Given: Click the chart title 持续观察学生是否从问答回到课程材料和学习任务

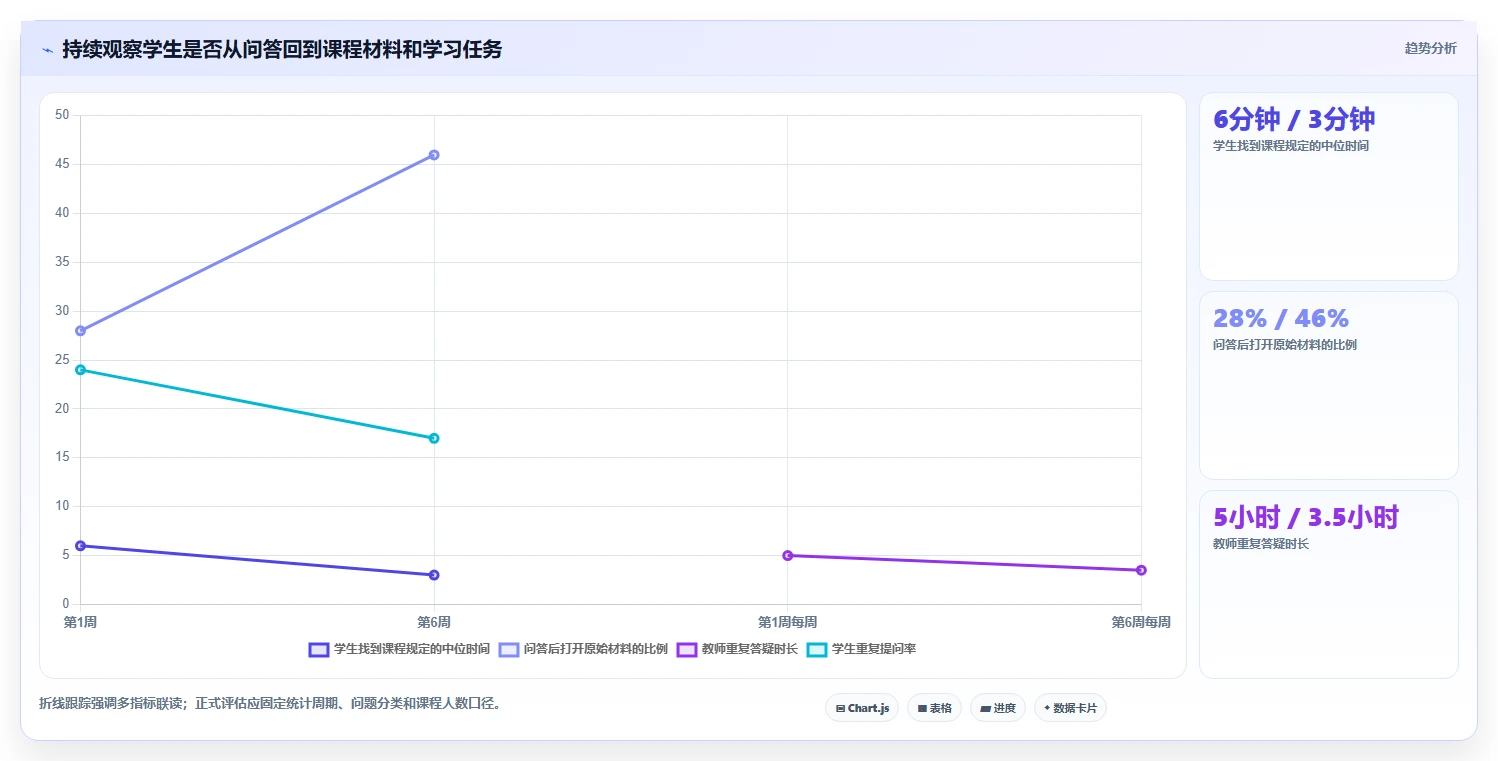Looking at the screenshot, I should [282, 49].
